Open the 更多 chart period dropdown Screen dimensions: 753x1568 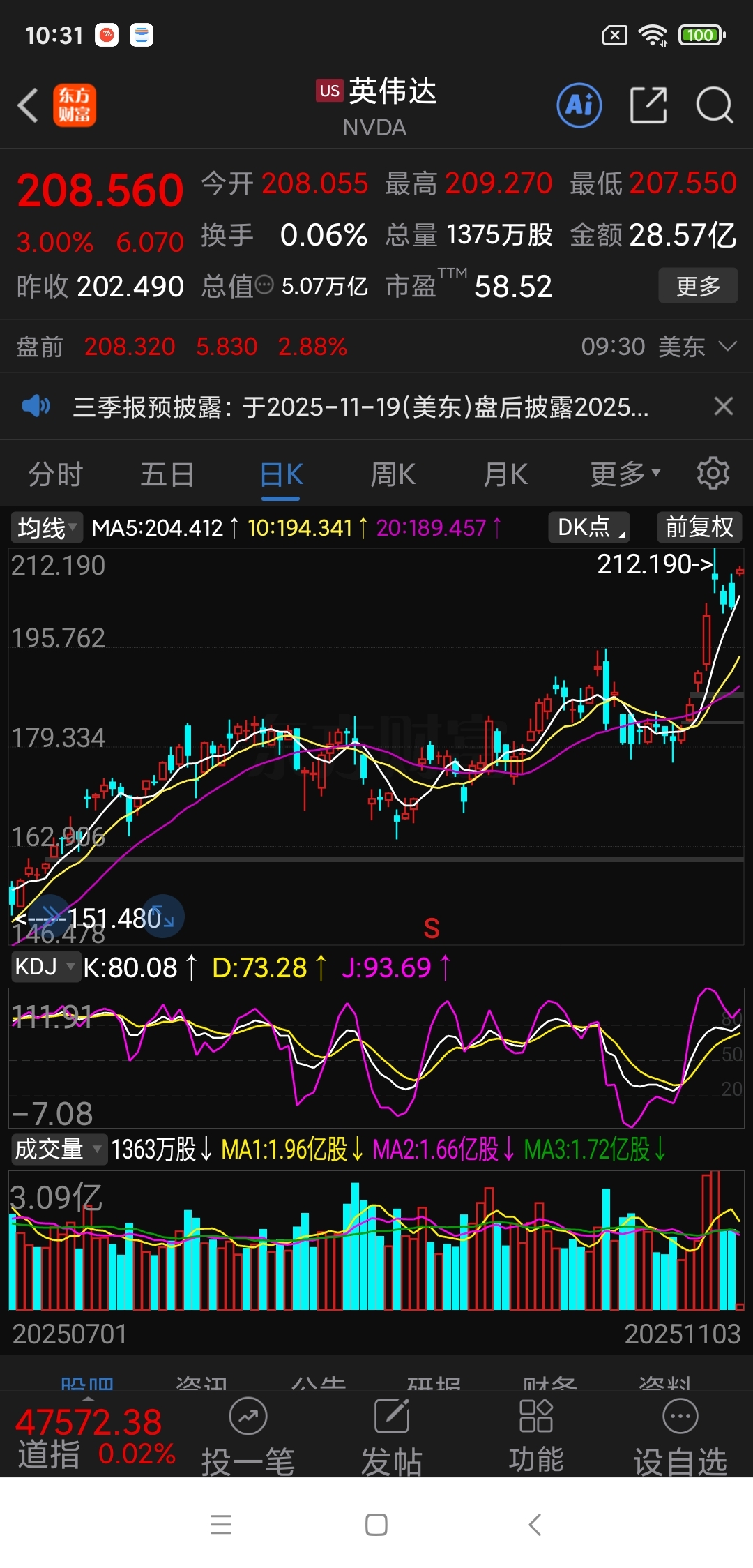click(x=625, y=474)
